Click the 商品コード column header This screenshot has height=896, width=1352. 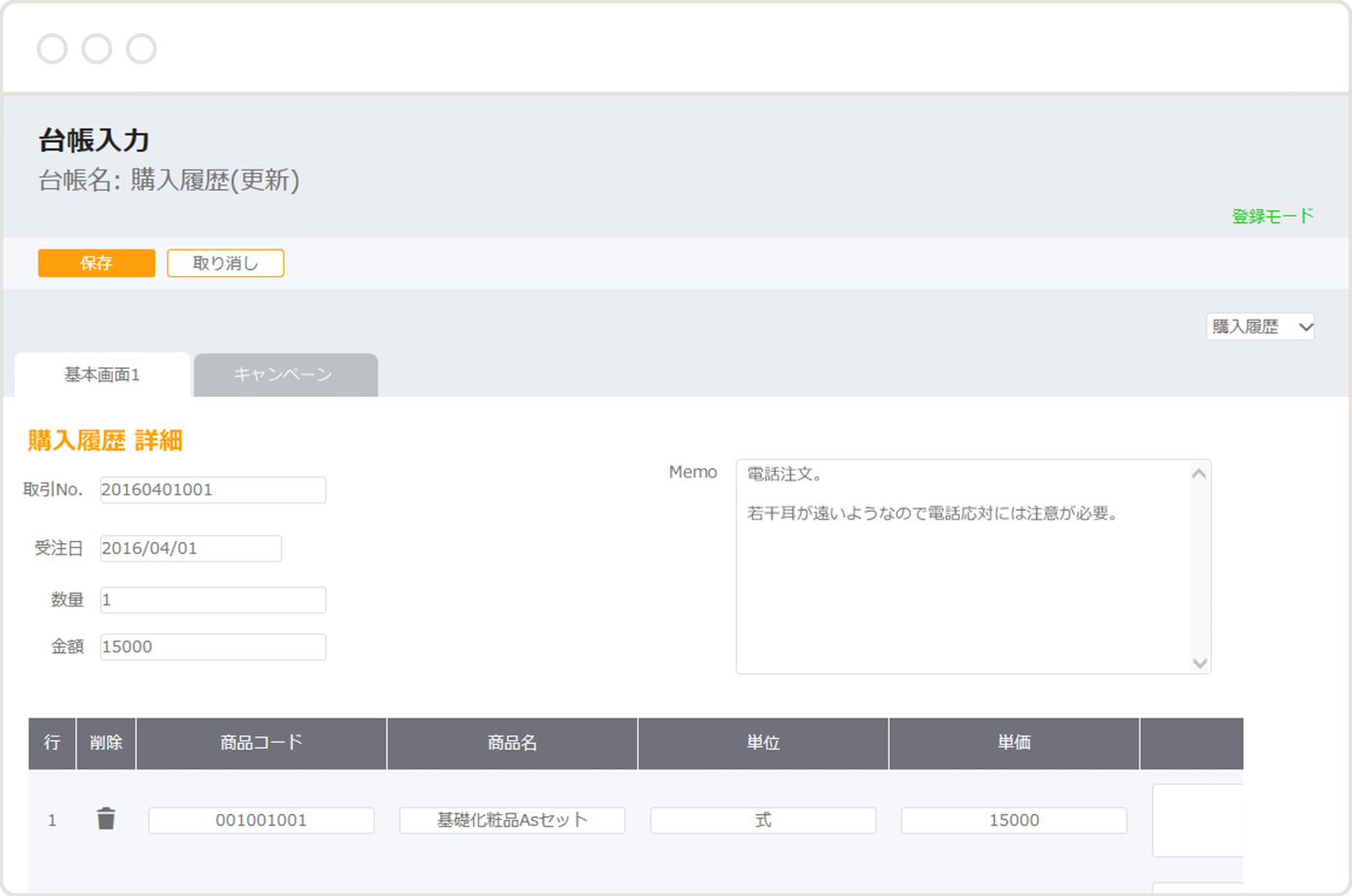[261, 743]
